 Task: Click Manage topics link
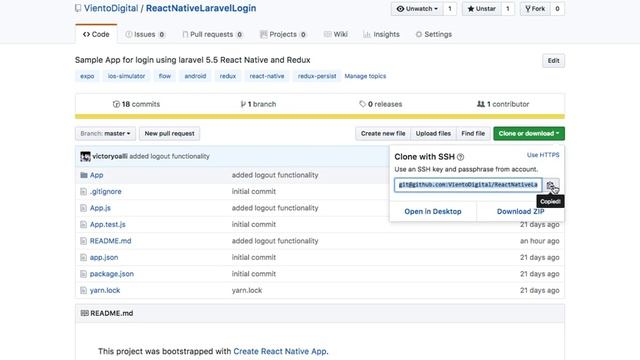coord(365,76)
